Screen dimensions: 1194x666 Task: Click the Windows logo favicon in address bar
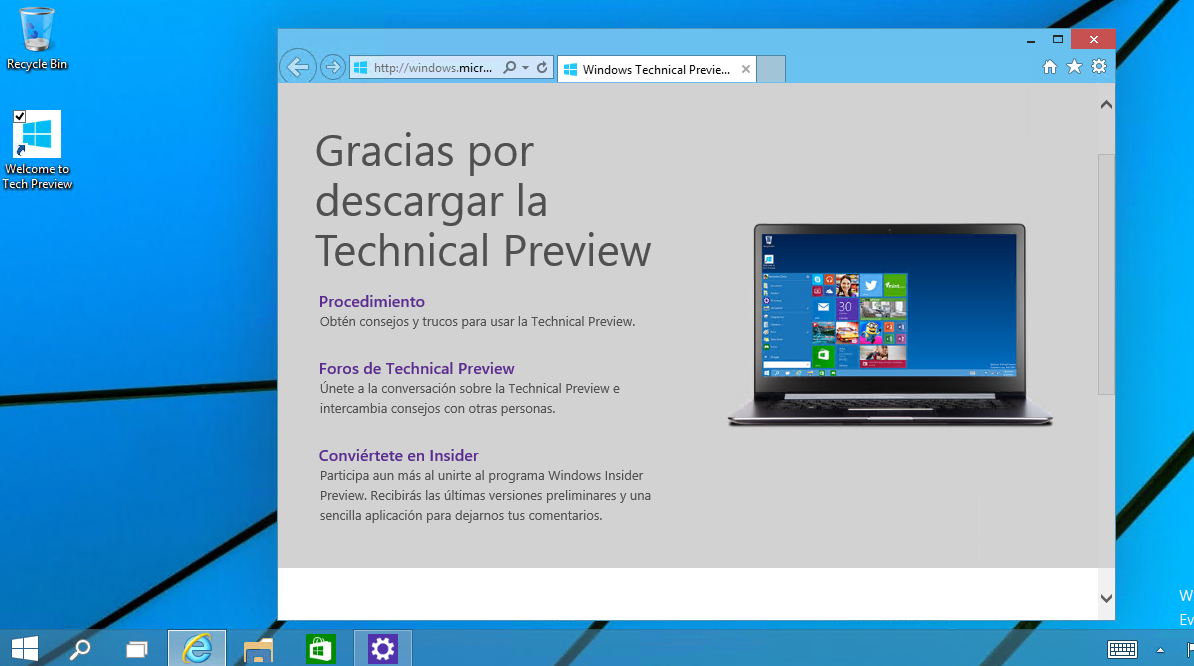click(360, 68)
